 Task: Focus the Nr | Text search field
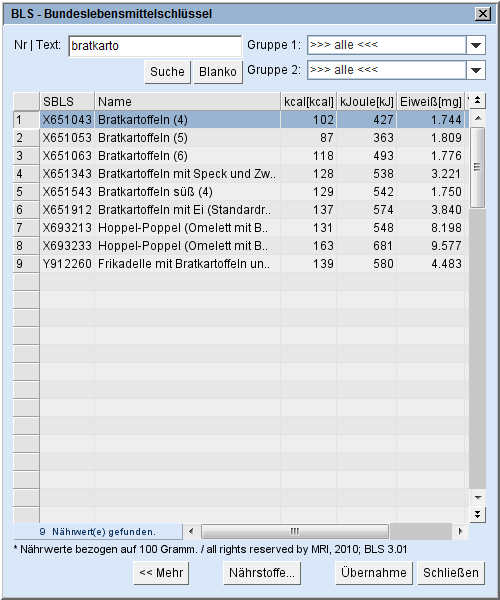(155, 46)
